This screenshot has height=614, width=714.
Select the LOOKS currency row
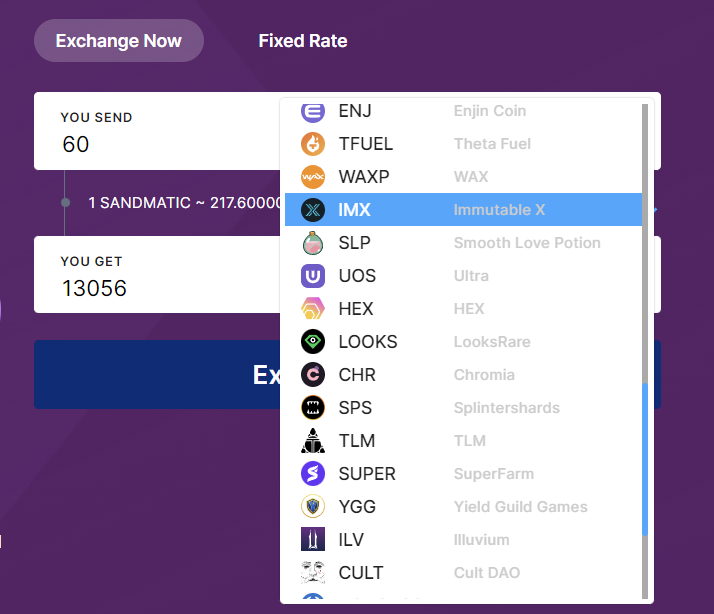coord(463,342)
